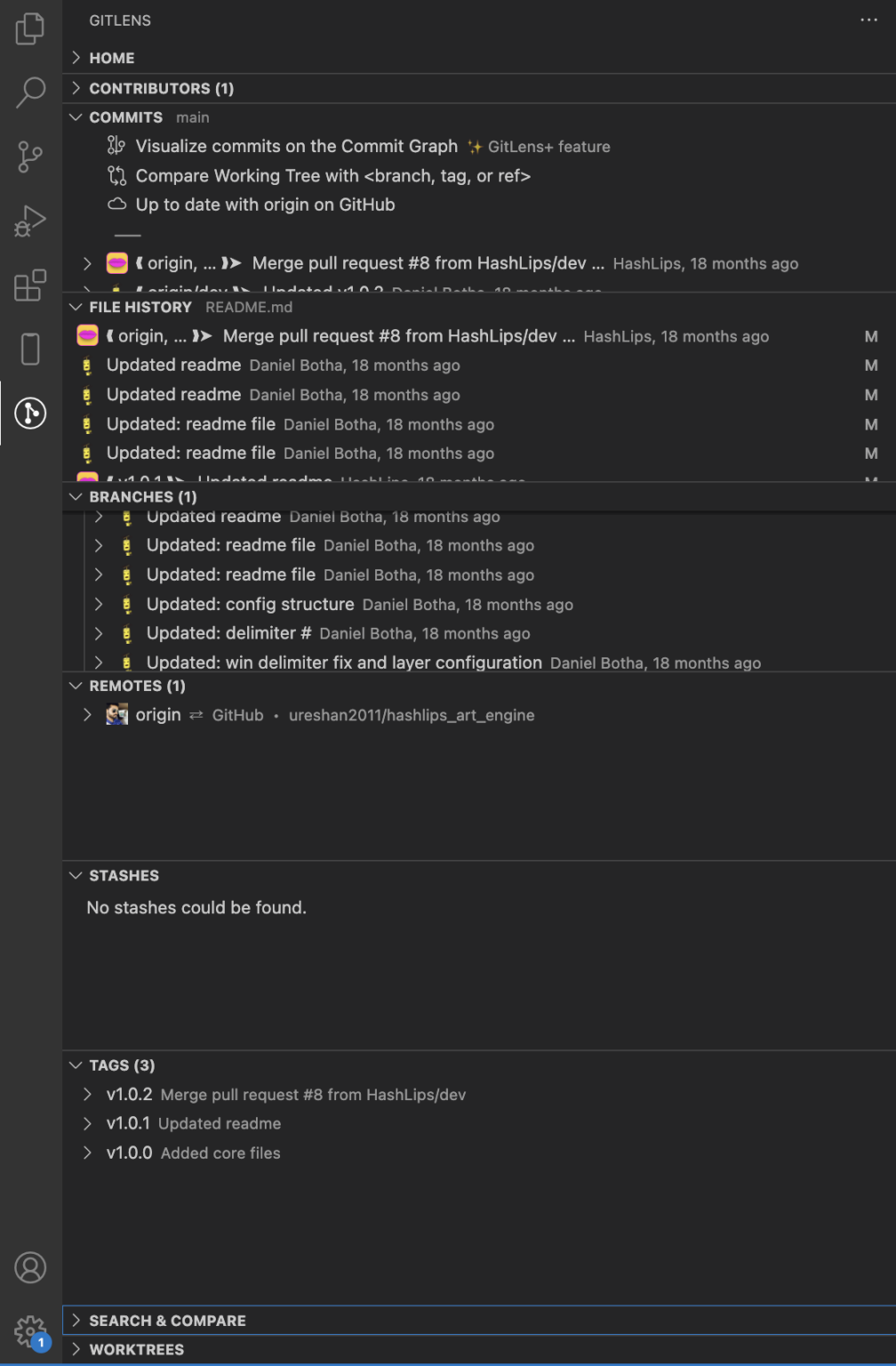Click the Accounts icon at the bottom
Image resolution: width=896 pixels, height=1366 pixels.
(x=30, y=1266)
